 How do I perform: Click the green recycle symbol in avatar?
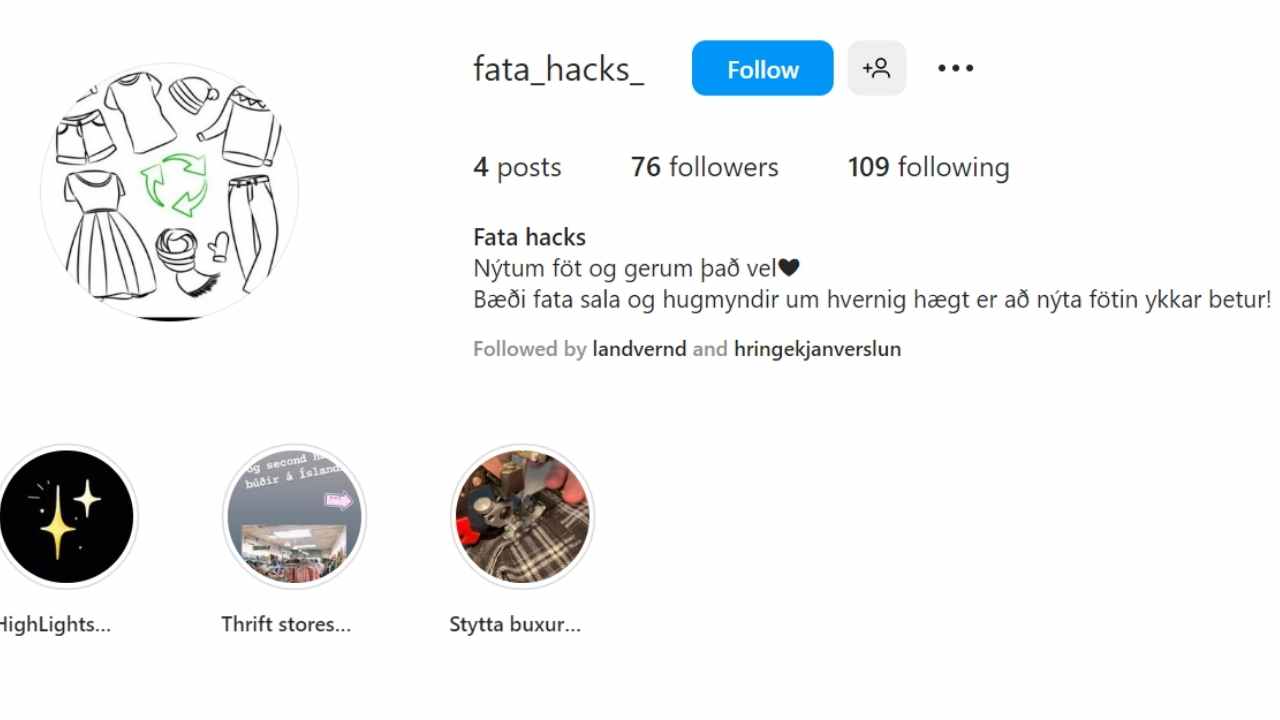(173, 184)
